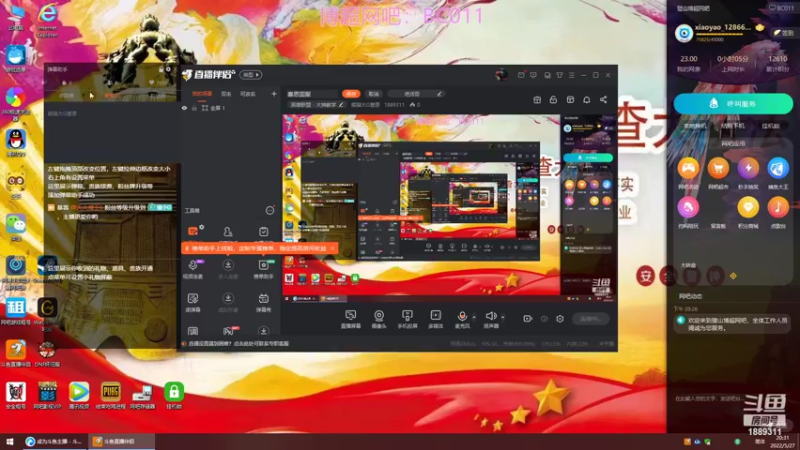Viewport: 800px width, 450px height.
Task: Click the gear icon in barrage assistant window
Action: [168, 69]
